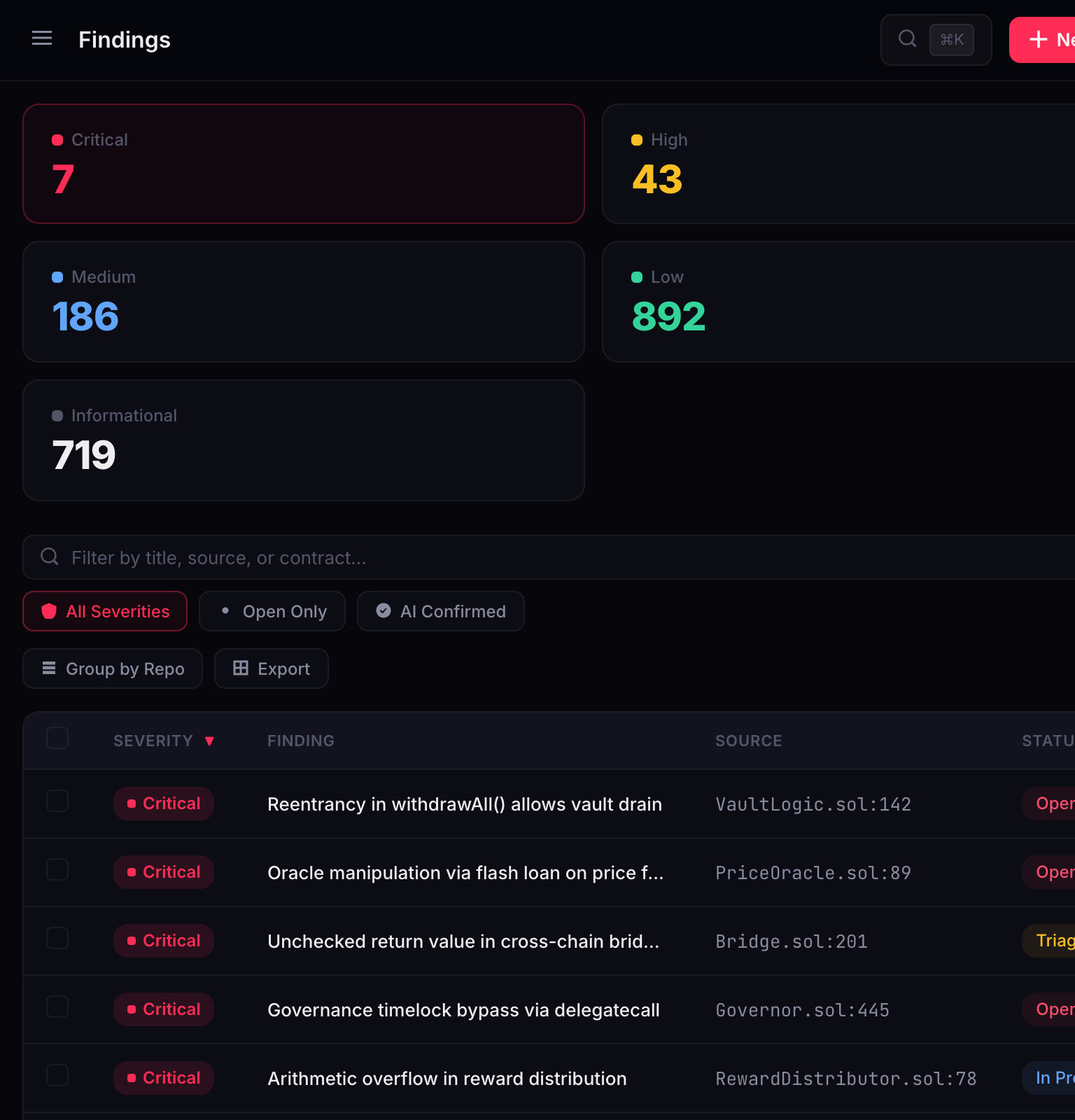Open status badge on Bridge.sol:201 row
Screen dimensions: 1075x1120
coord(1053,941)
